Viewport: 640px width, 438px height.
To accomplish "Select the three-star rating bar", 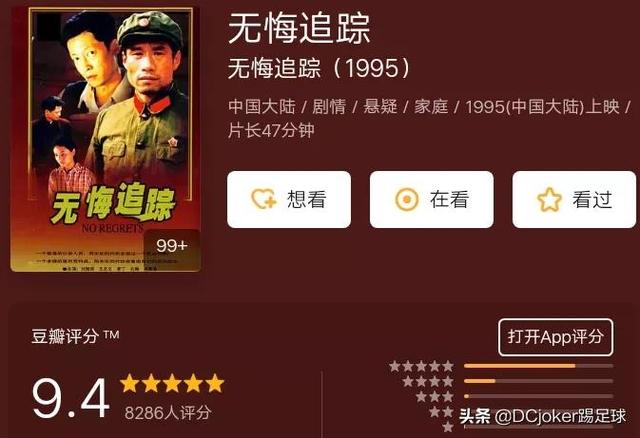I will pyautogui.click(x=538, y=396).
